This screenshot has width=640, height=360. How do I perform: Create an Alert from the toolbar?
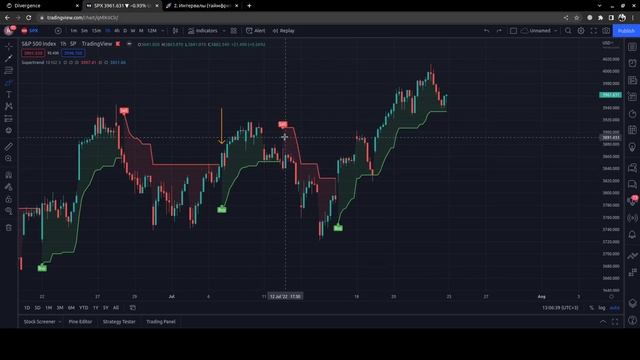[256, 31]
